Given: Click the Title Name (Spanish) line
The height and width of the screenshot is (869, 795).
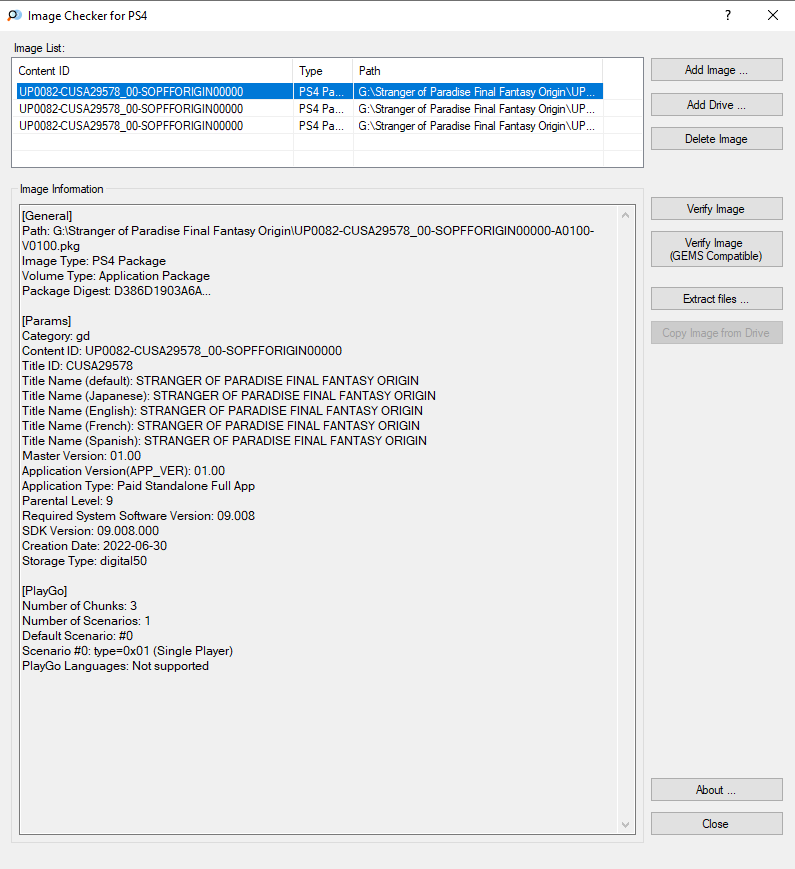Looking at the screenshot, I should tap(225, 440).
